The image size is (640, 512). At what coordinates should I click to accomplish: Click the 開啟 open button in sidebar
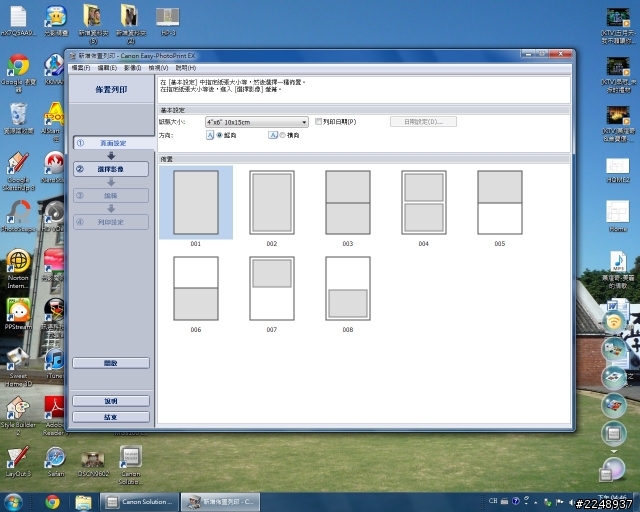pos(111,363)
